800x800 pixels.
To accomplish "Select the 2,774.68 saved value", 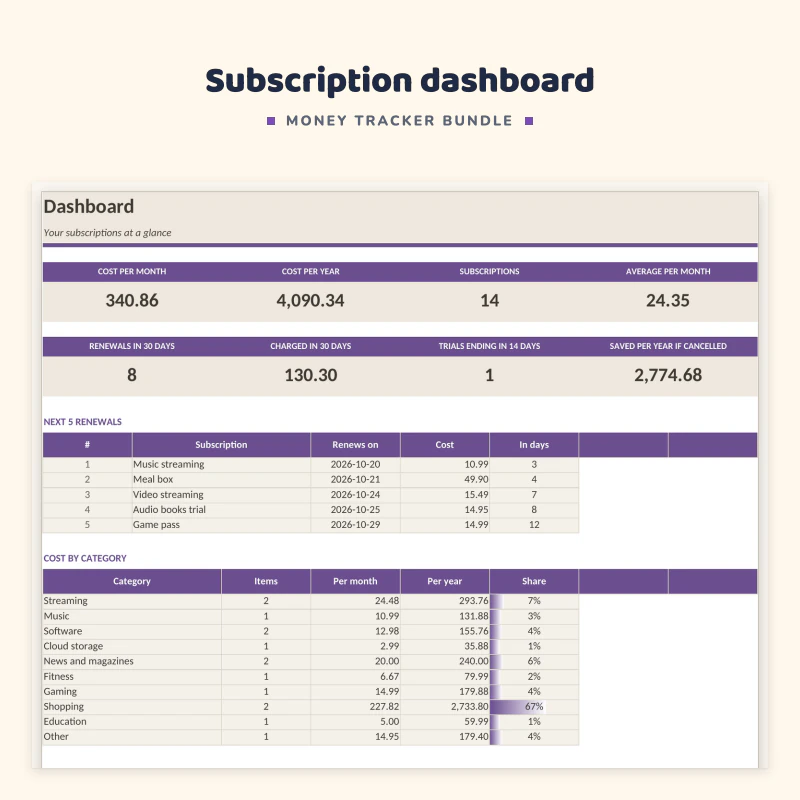I will pyautogui.click(x=668, y=376).
